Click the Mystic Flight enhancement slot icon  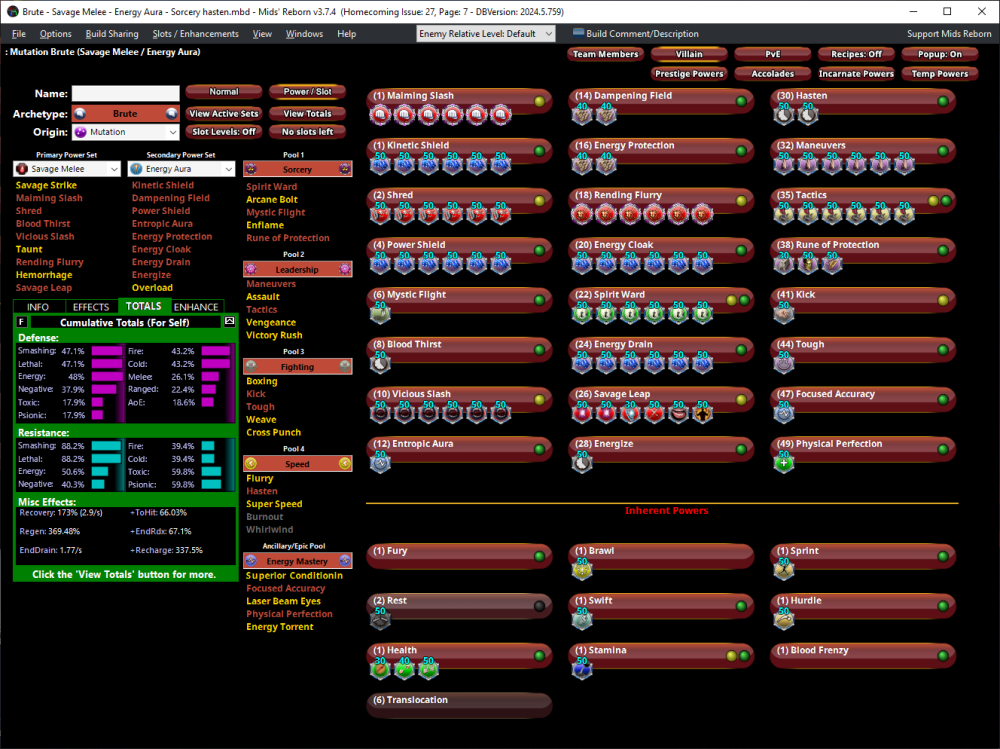[x=380, y=314]
